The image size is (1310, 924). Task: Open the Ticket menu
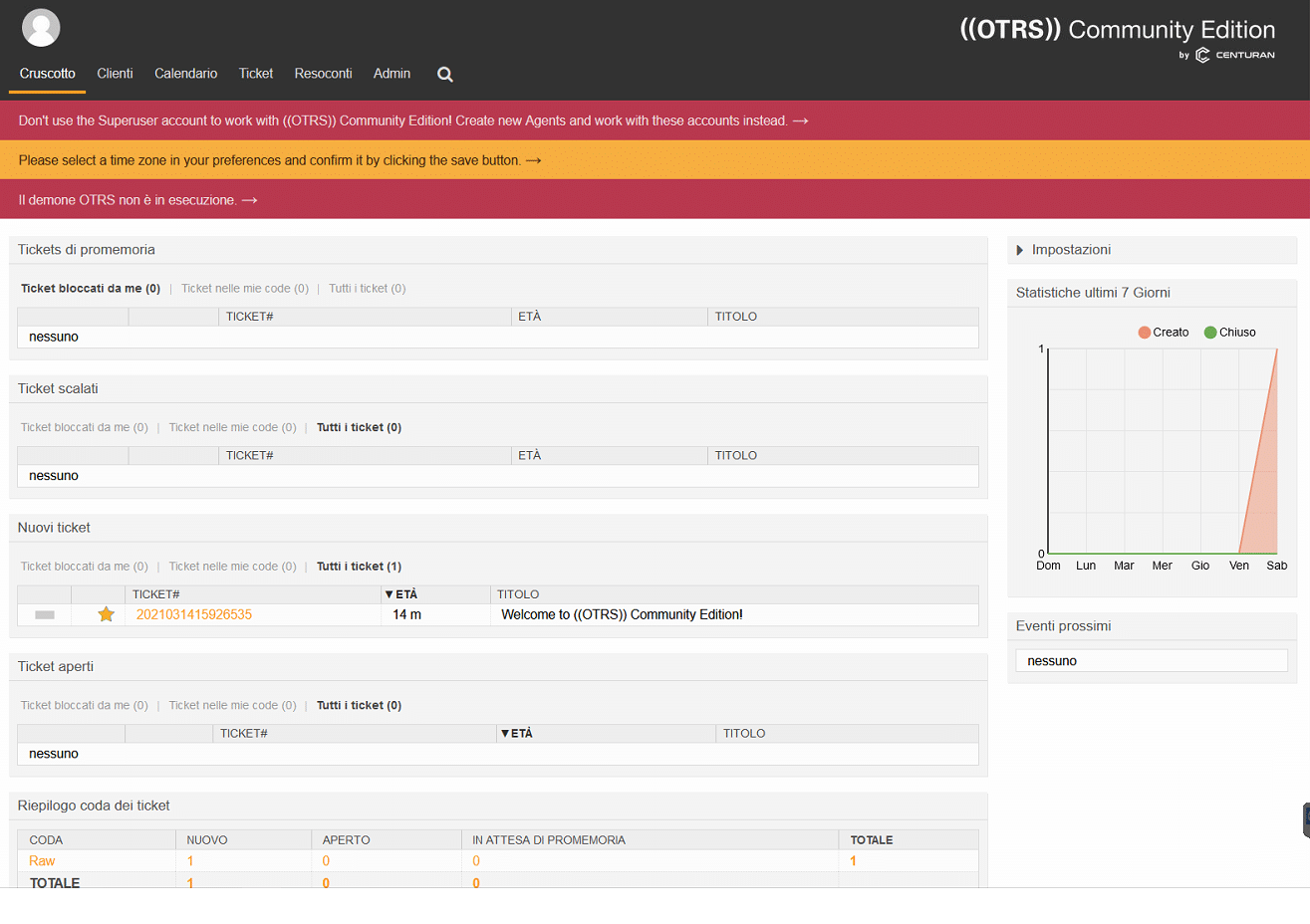tap(256, 74)
